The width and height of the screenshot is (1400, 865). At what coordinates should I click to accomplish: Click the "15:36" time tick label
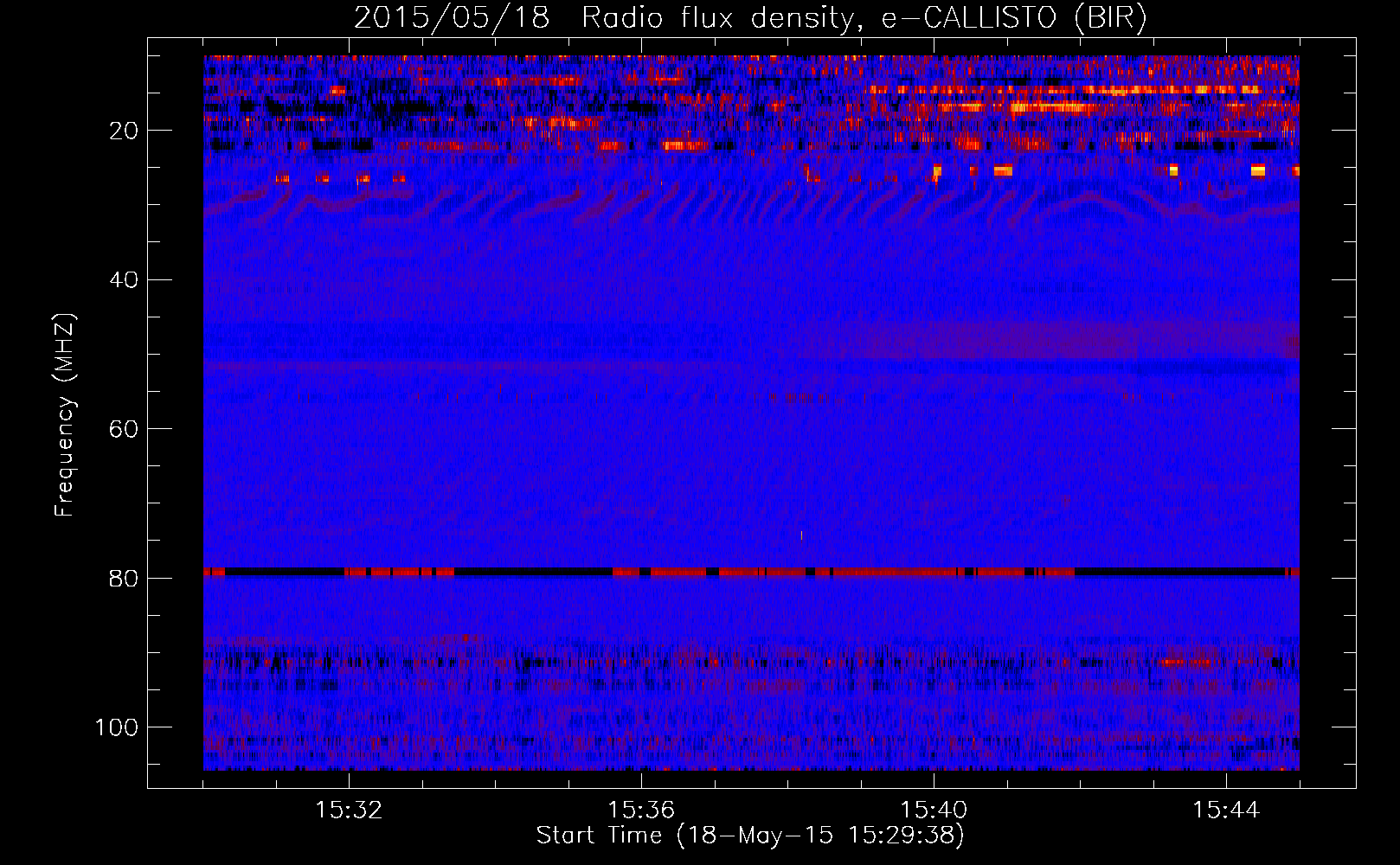(641, 811)
